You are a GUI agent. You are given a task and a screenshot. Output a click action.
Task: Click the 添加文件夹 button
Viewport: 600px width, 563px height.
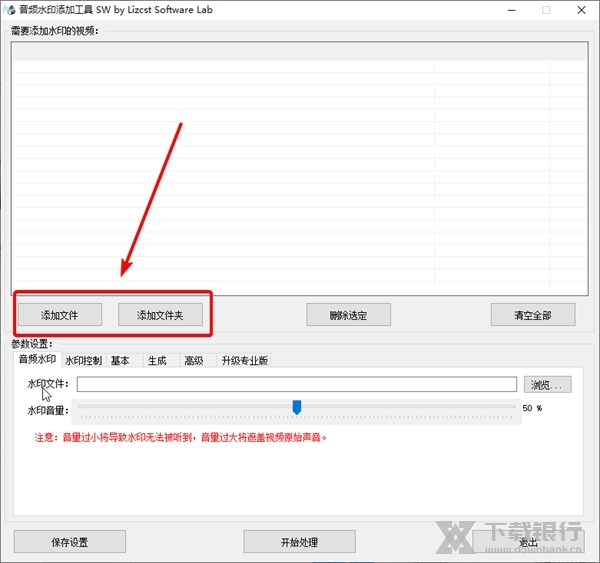tap(160, 315)
